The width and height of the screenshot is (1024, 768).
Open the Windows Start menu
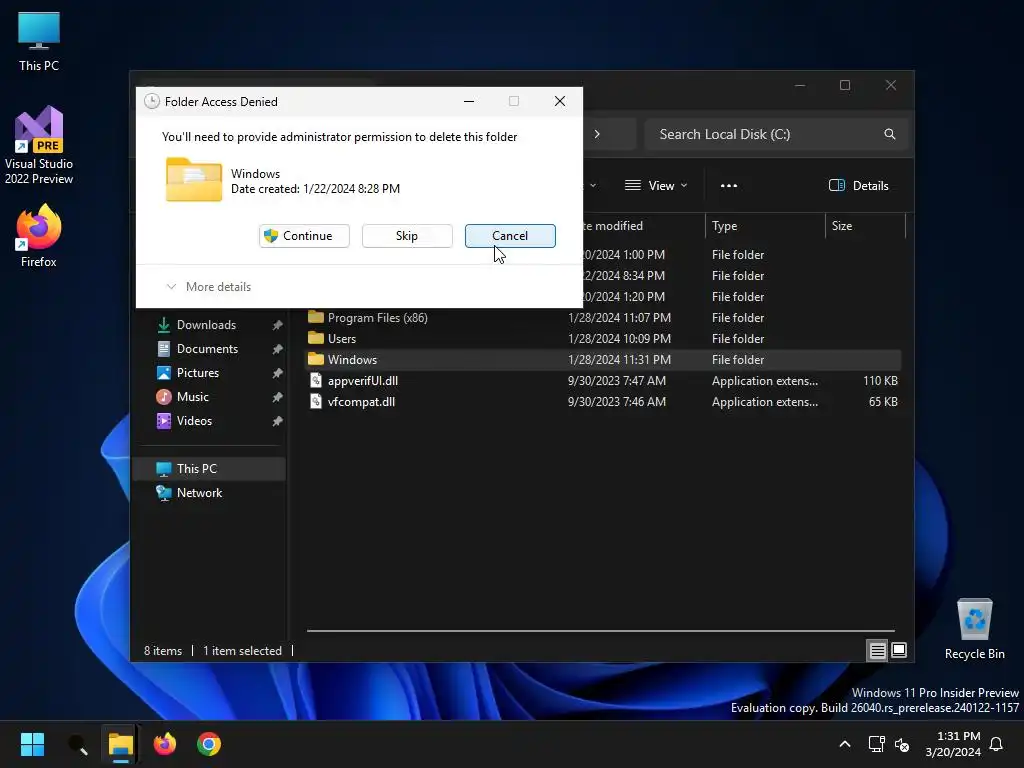pyautogui.click(x=32, y=744)
